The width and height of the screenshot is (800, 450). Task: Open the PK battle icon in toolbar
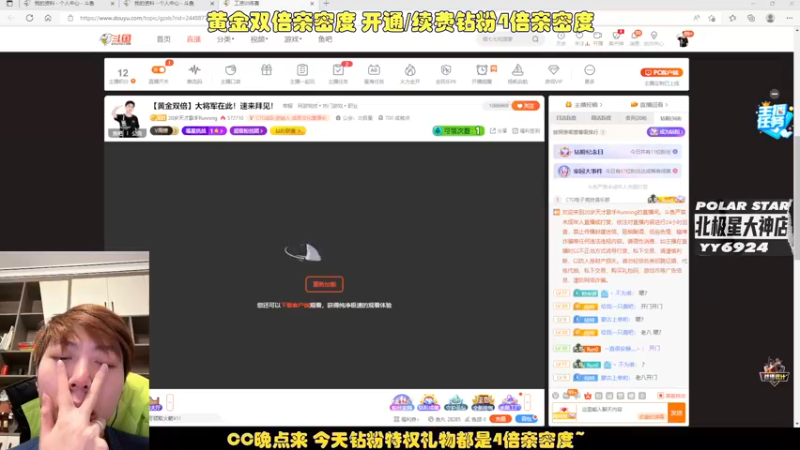tap(446, 70)
